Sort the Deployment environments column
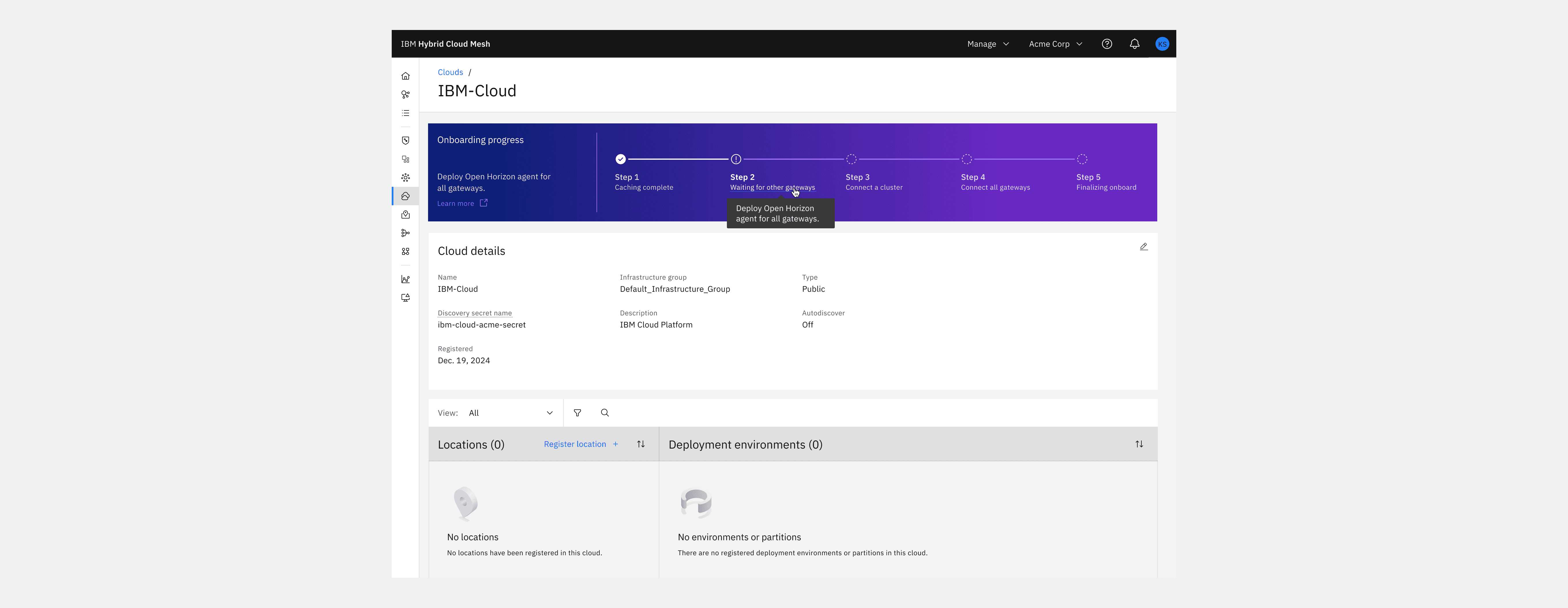This screenshot has height=608, width=1568. [x=1139, y=444]
